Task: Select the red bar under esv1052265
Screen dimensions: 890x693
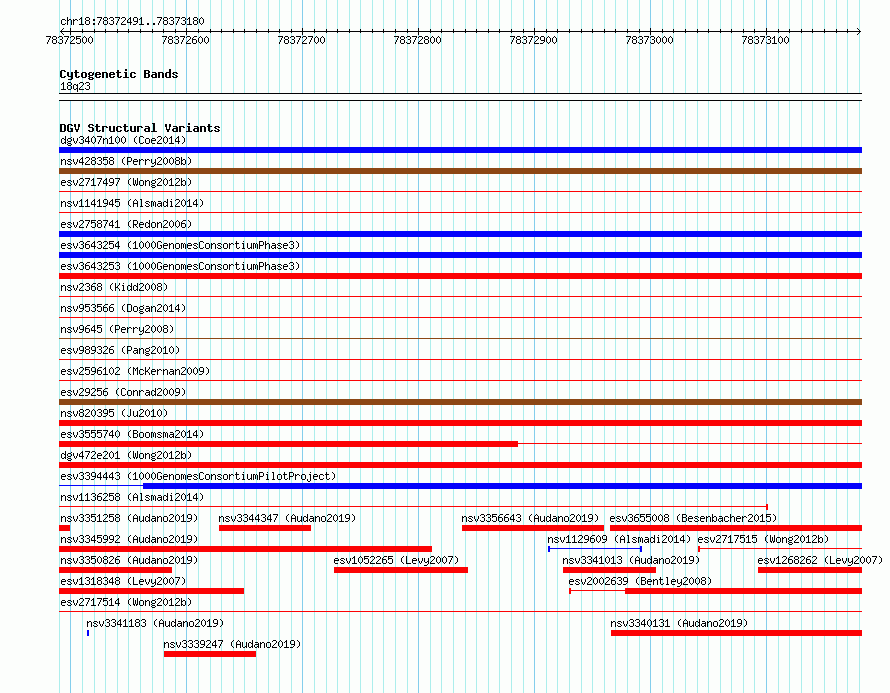Action: point(401,570)
